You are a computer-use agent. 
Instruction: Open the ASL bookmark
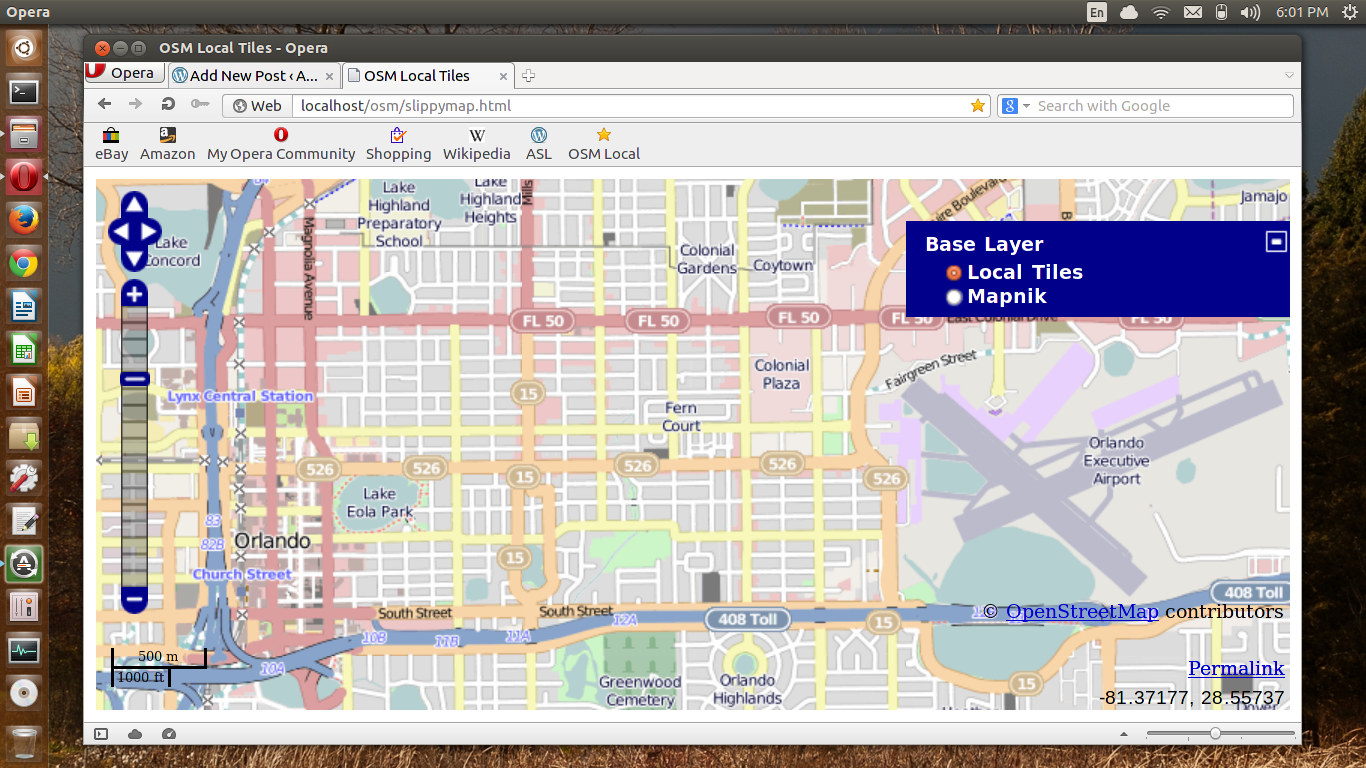pos(539,144)
